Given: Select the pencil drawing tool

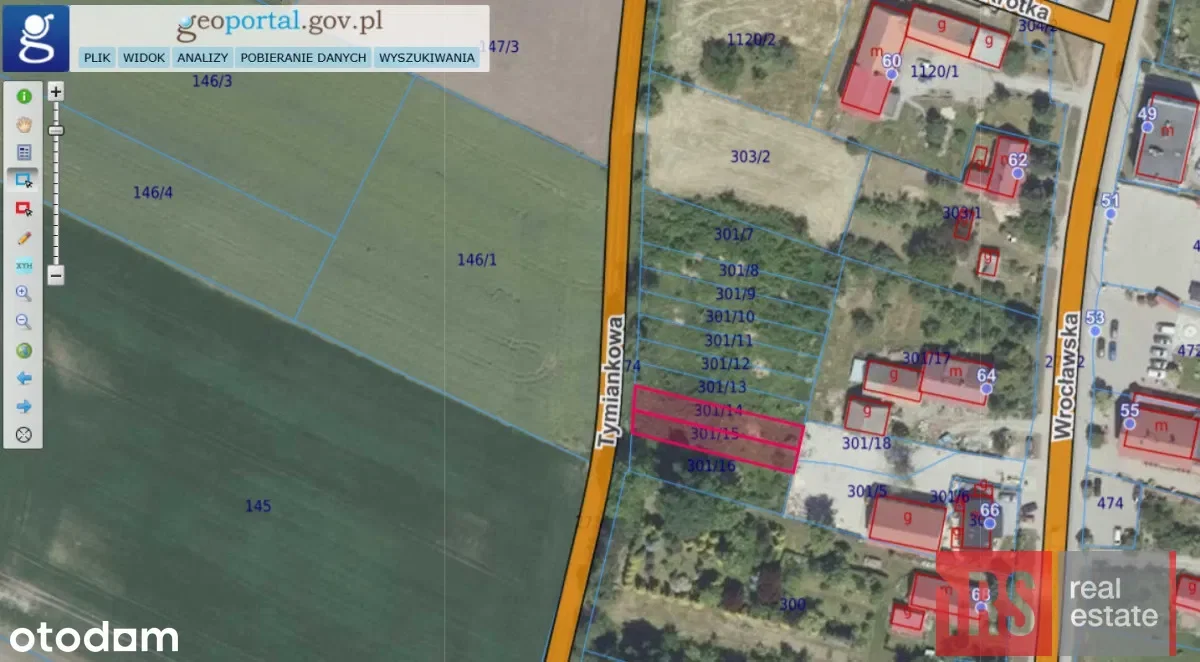Looking at the screenshot, I should tap(24, 238).
